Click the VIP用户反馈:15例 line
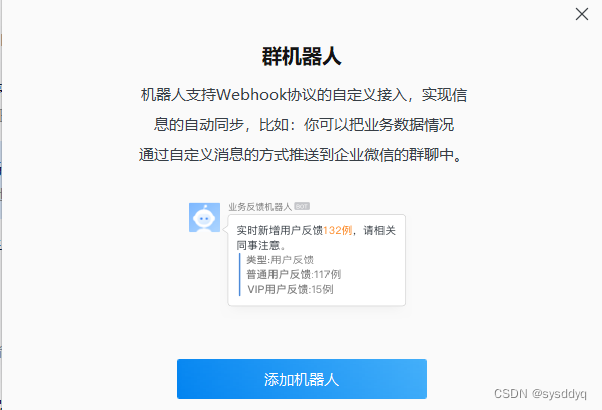602x410 pixels. pyautogui.click(x=290, y=289)
